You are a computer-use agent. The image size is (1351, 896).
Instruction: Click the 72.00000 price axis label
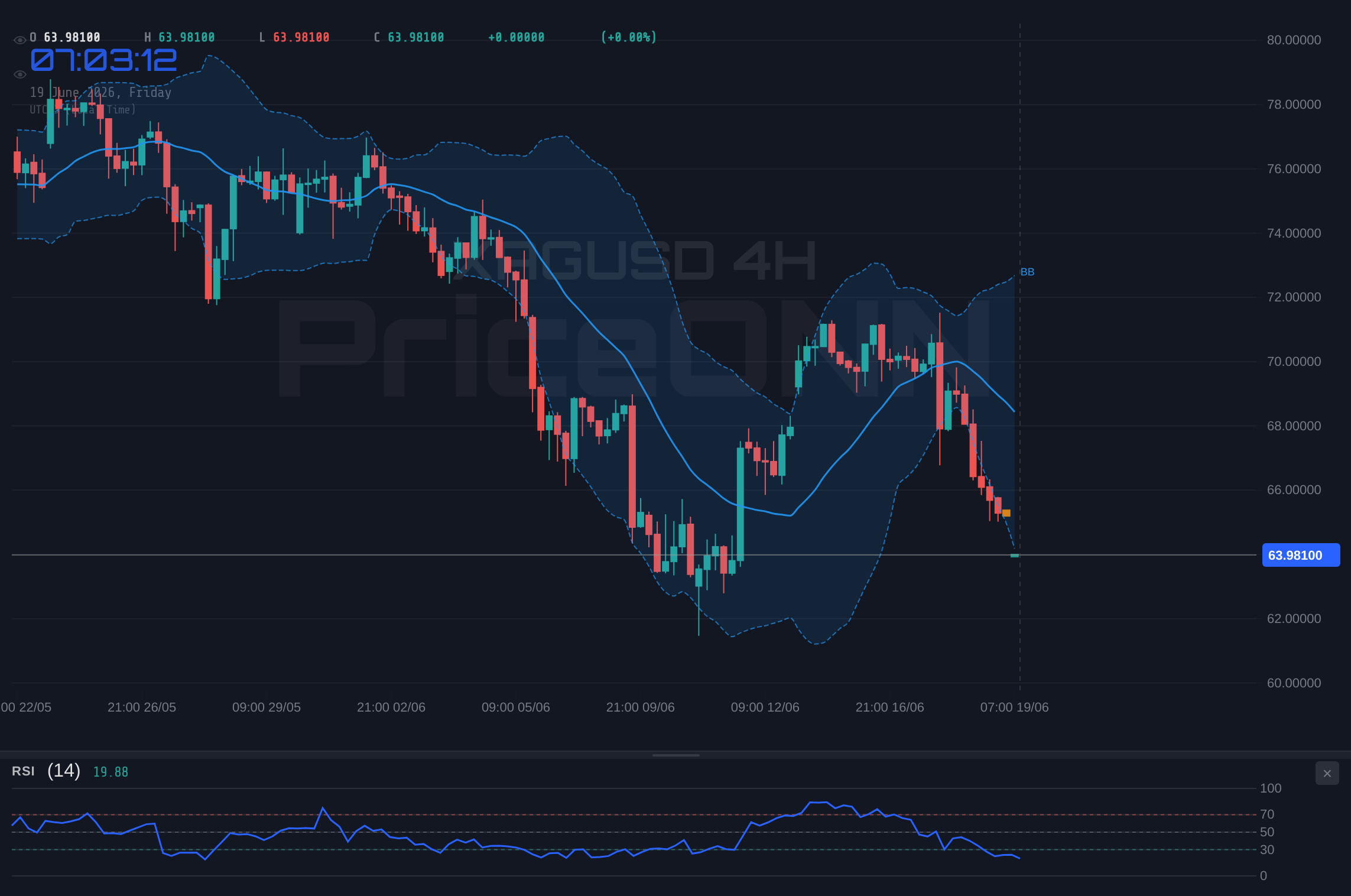click(x=1294, y=297)
